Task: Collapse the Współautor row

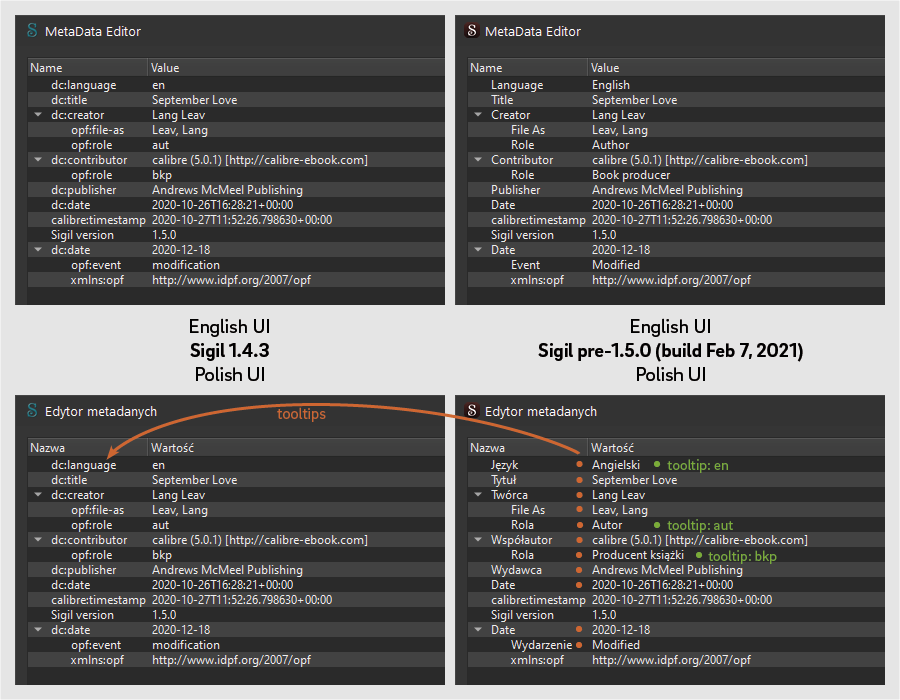Action: [x=478, y=539]
